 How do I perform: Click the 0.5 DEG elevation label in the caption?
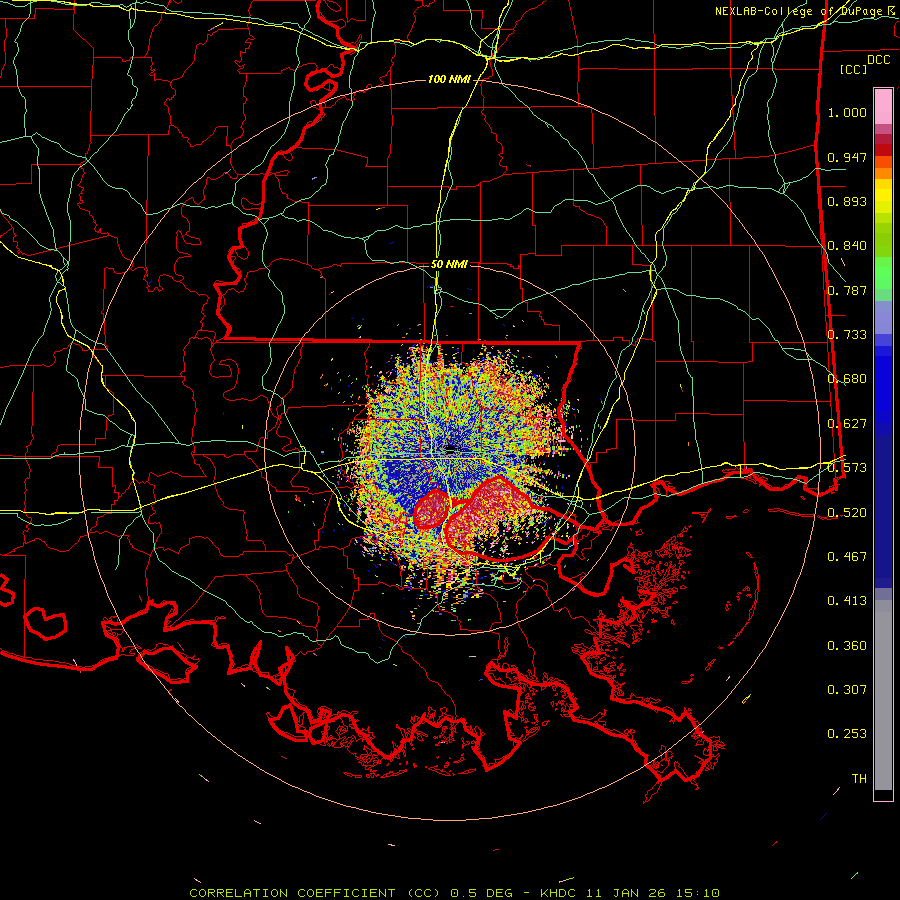point(481,893)
